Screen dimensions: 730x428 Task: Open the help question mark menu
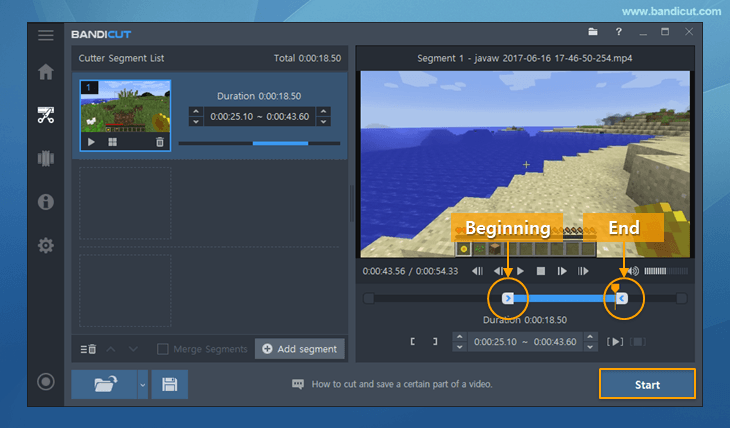click(618, 32)
